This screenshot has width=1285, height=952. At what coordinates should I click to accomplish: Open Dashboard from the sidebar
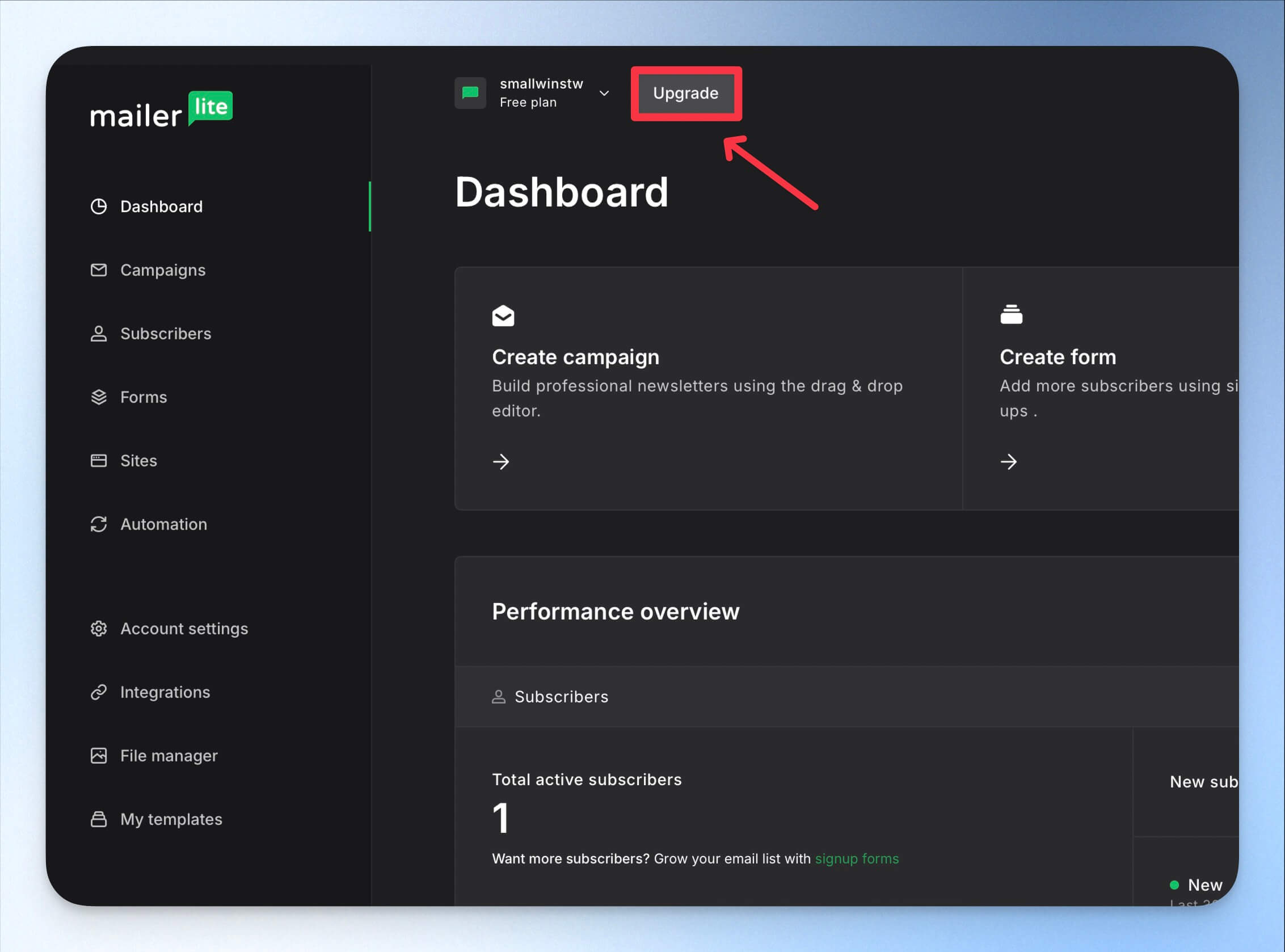(161, 207)
